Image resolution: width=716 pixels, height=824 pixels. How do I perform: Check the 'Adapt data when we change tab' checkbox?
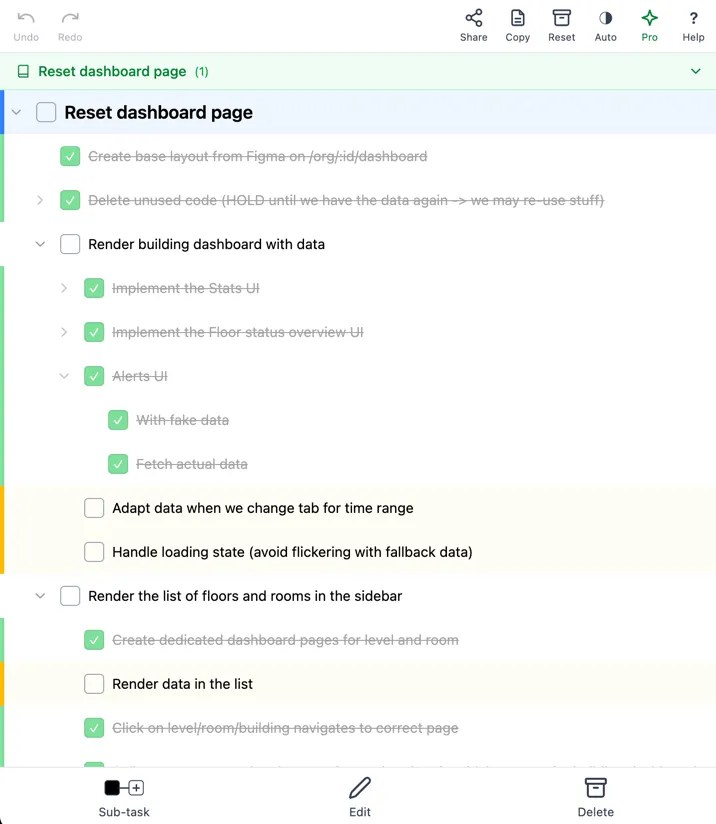(94, 508)
